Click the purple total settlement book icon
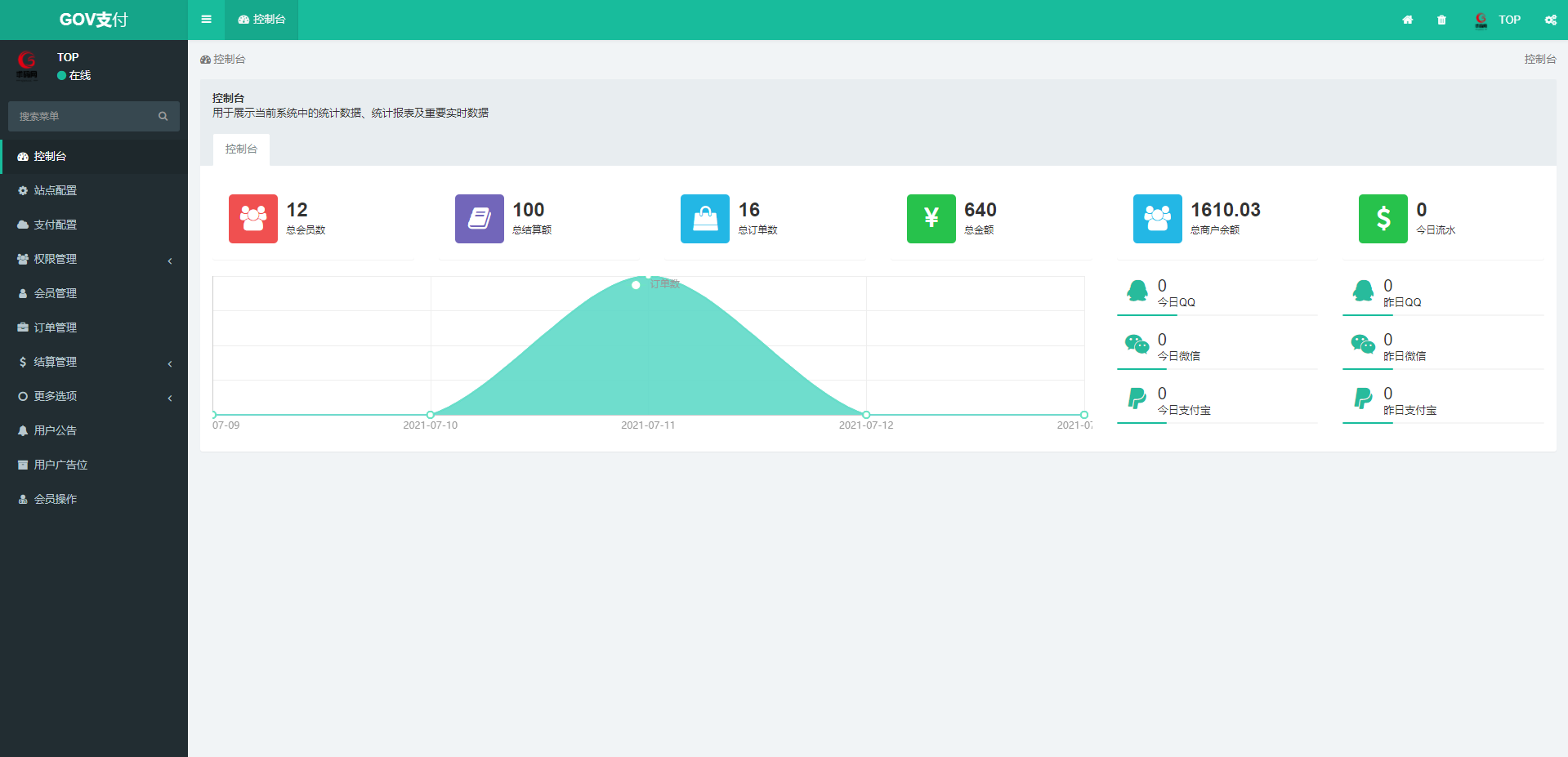The image size is (1568, 757). [479, 219]
